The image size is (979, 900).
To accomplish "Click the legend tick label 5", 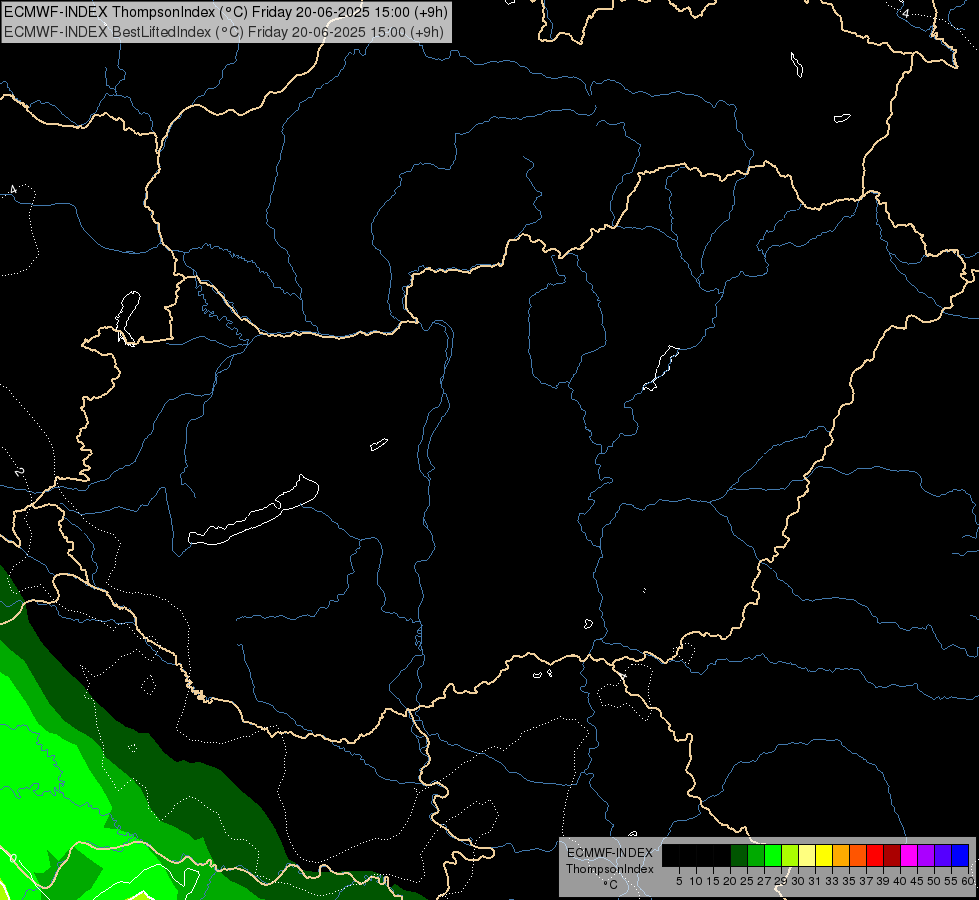I will pos(679,881).
